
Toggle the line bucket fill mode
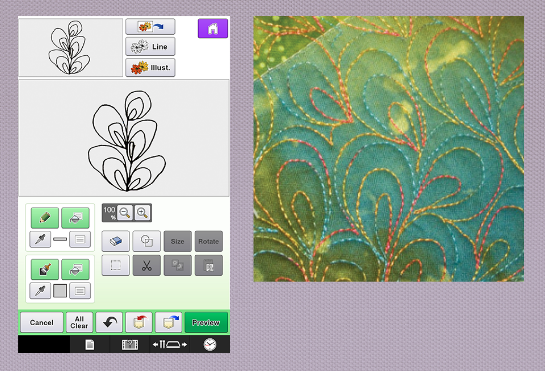[75, 218]
